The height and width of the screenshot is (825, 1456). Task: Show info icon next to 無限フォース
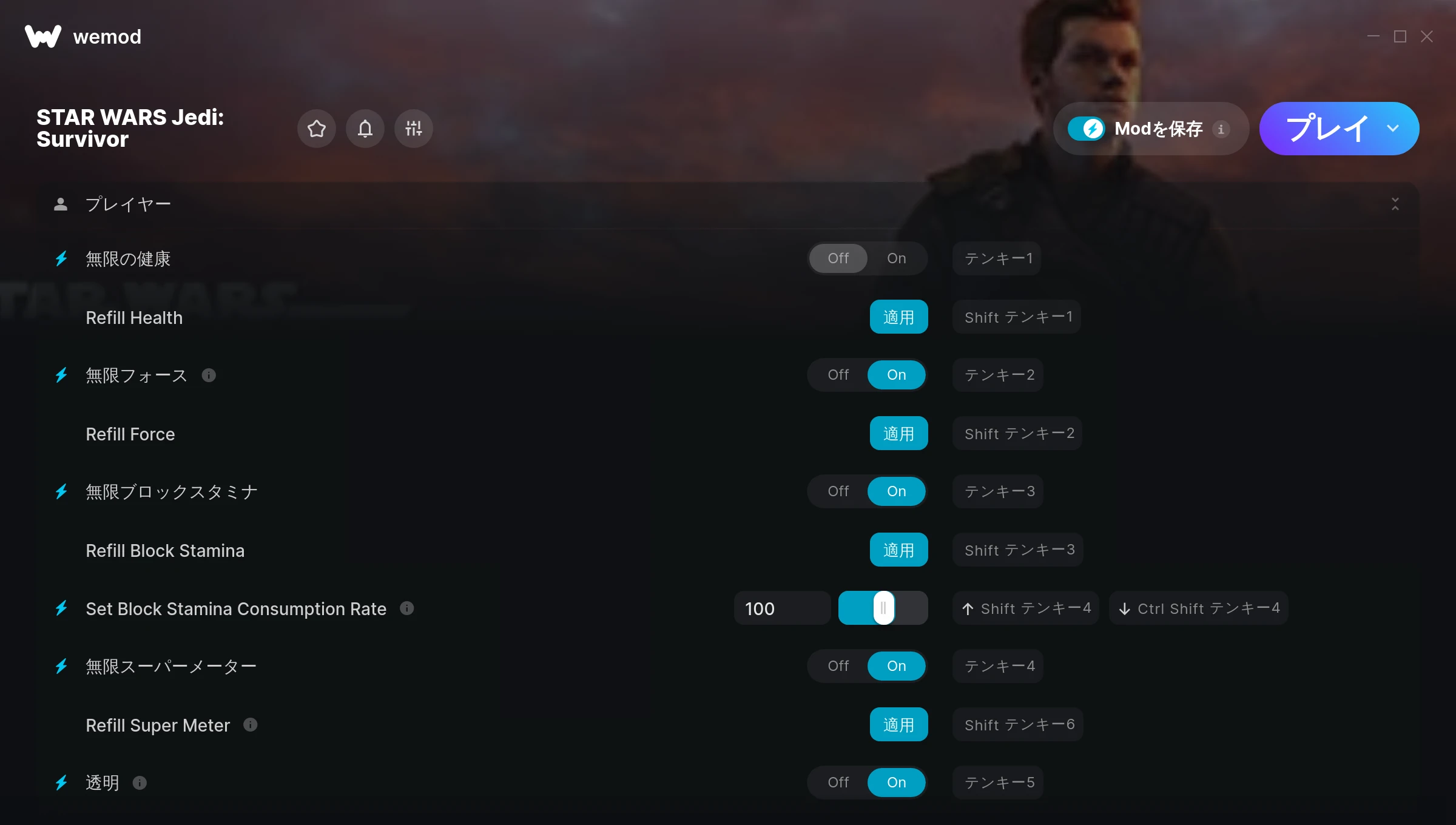tap(209, 375)
